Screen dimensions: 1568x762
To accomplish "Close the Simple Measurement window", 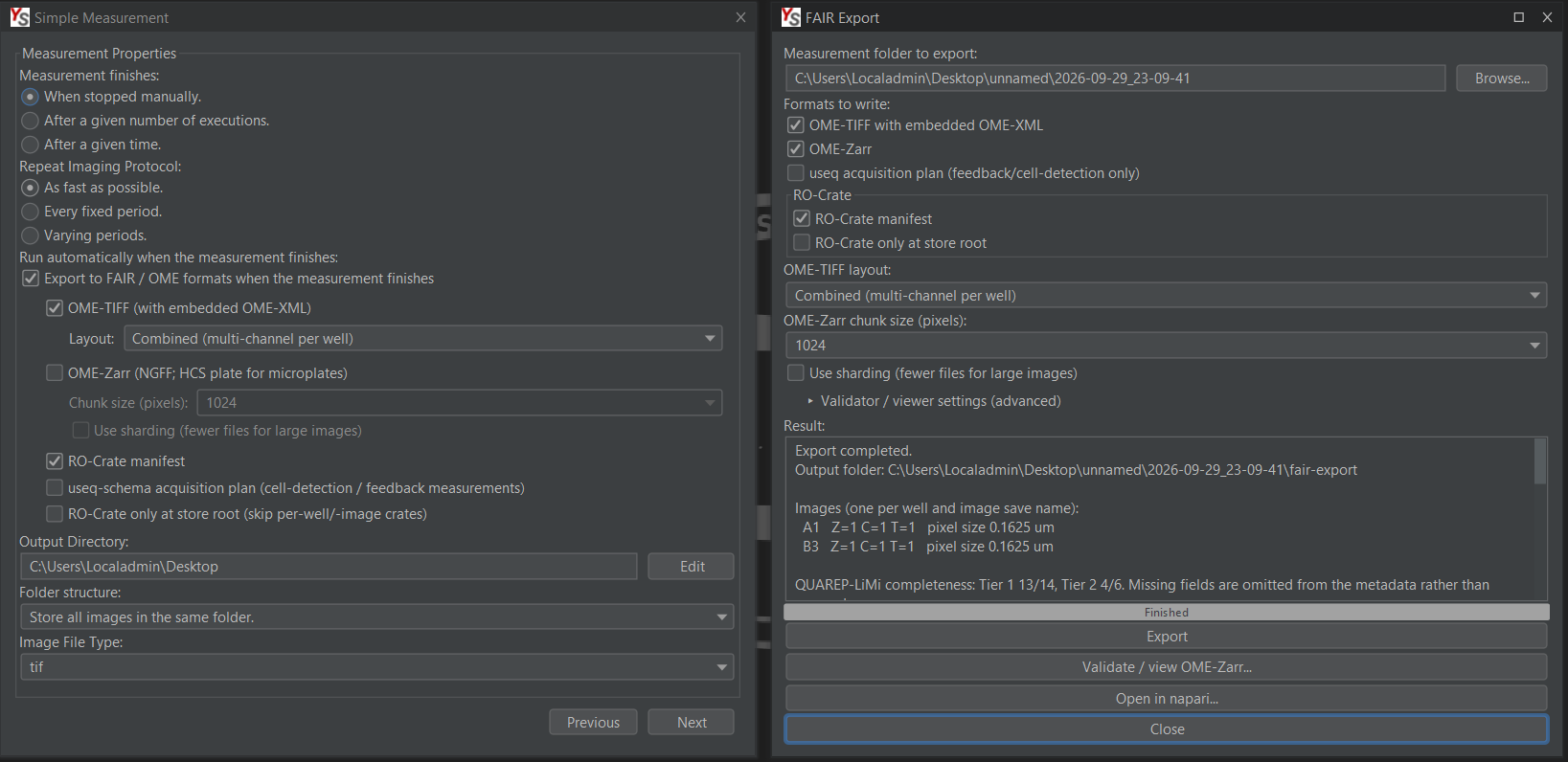I will point(740,17).
